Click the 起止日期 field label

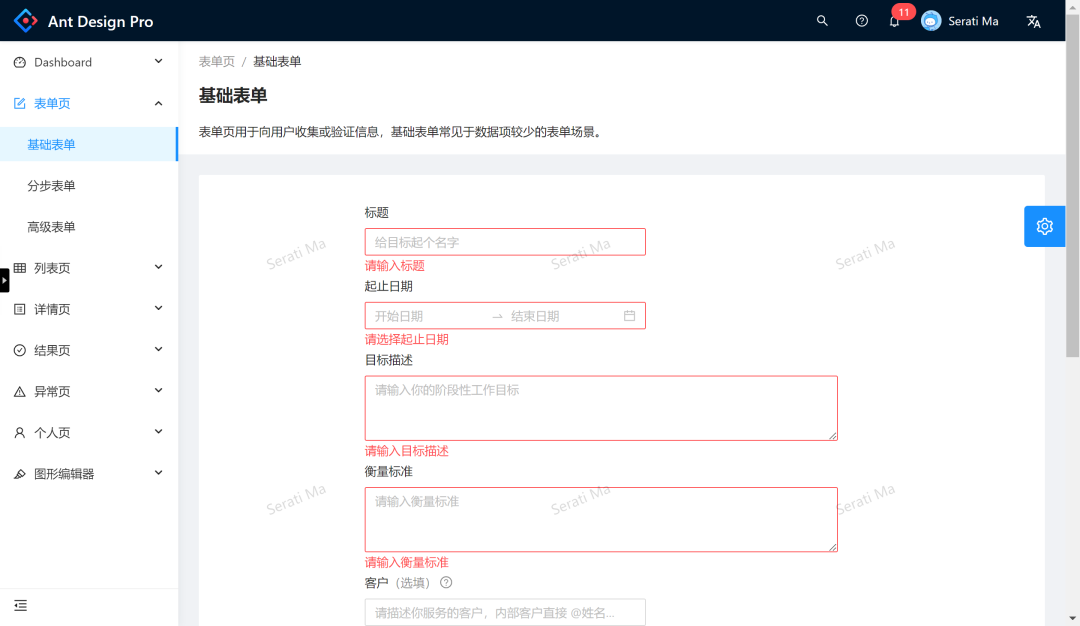tap(388, 286)
